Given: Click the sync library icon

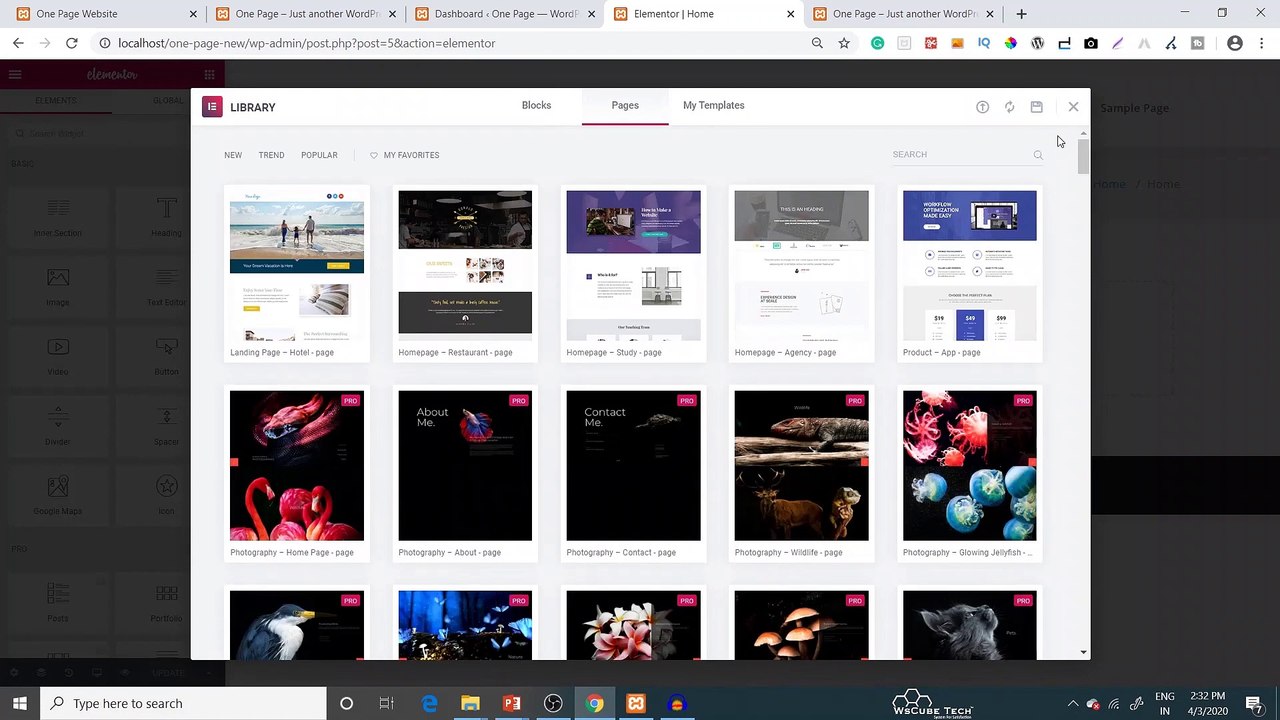Looking at the screenshot, I should tap(1009, 107).
